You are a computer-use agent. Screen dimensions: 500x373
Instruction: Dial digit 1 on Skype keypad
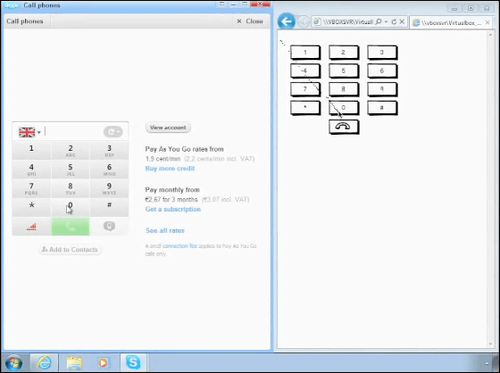click(x=31, y=150)
